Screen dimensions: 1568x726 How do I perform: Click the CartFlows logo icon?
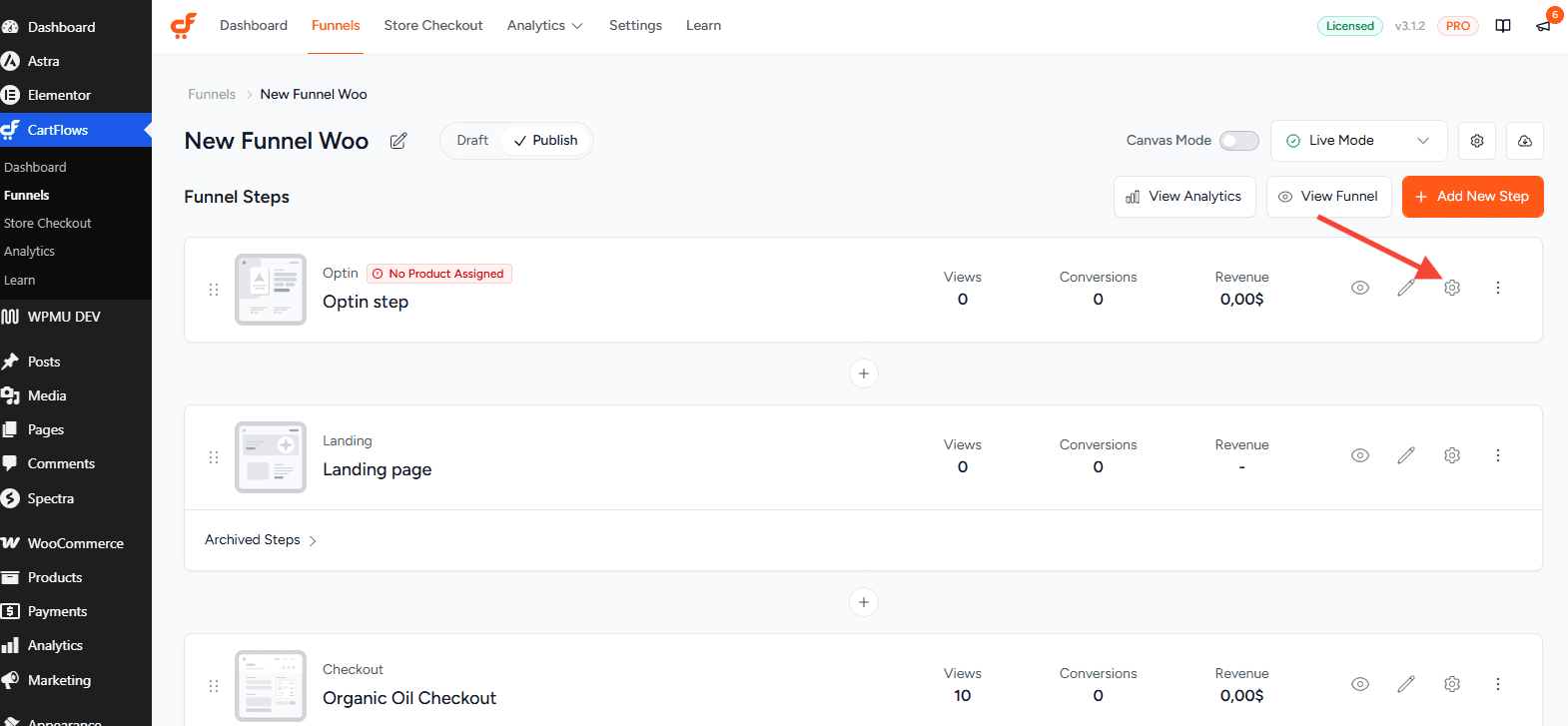[184, 26]
